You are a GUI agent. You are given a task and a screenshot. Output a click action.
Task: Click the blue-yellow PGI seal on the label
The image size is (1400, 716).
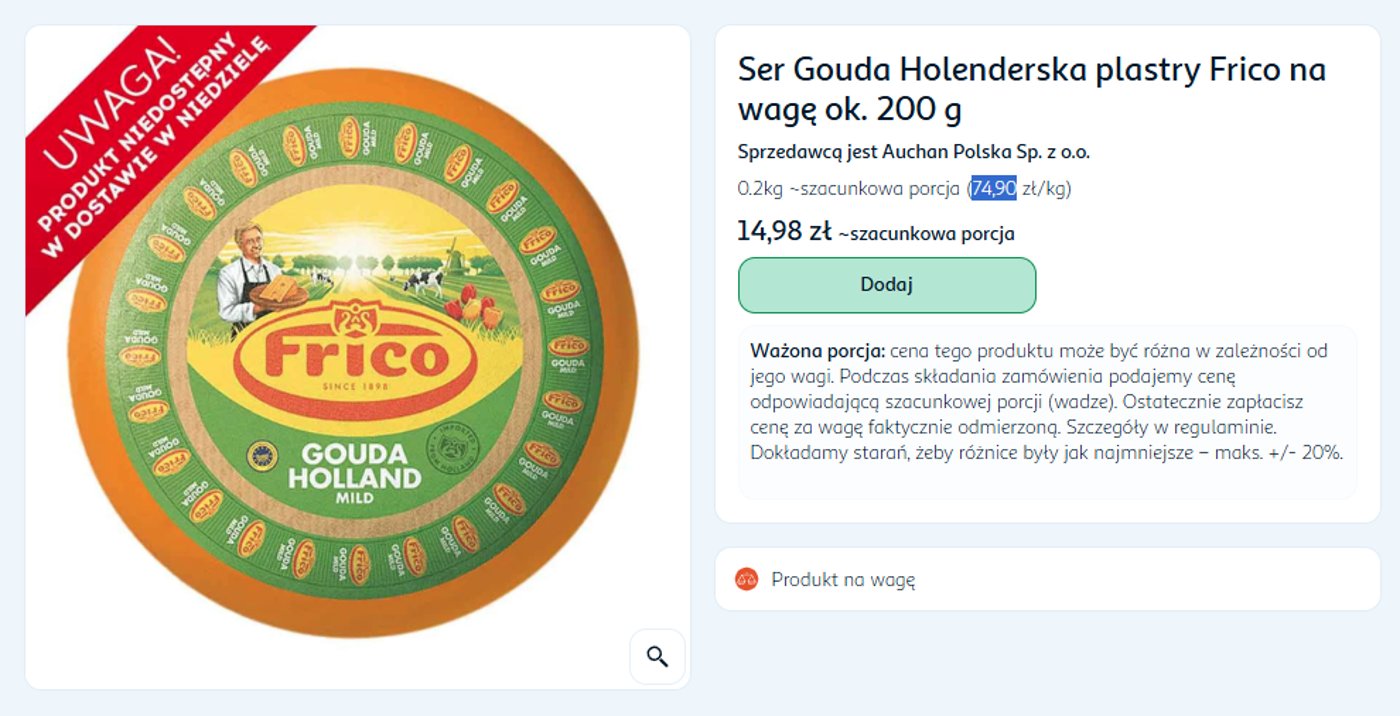[x=261, y=457]
